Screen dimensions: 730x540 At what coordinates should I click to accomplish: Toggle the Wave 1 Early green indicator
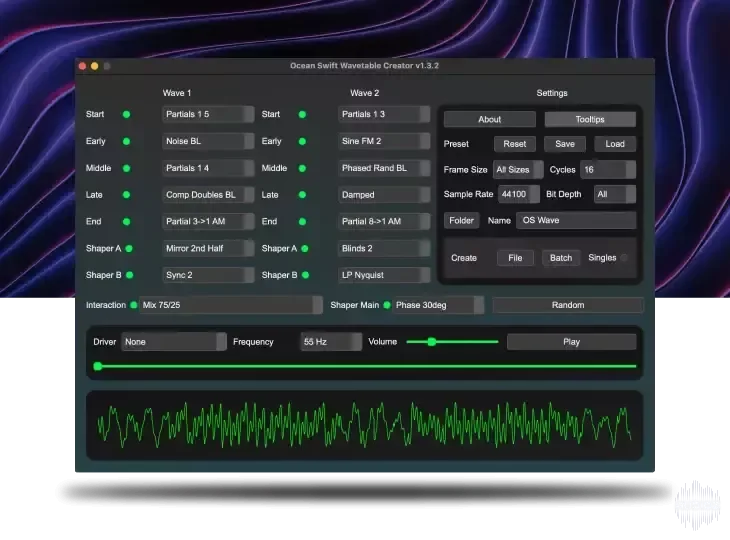(x=126, y=142)
